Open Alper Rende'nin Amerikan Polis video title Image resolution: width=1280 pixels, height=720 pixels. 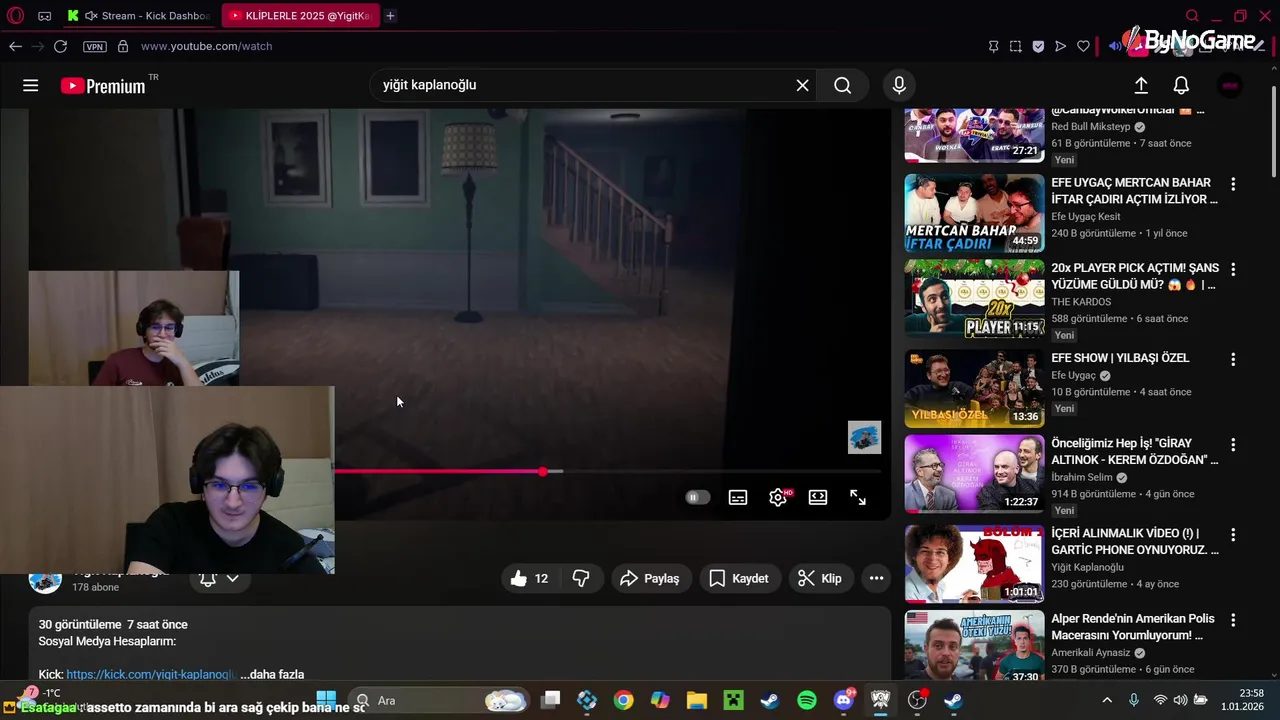(x=1133, y=627)
